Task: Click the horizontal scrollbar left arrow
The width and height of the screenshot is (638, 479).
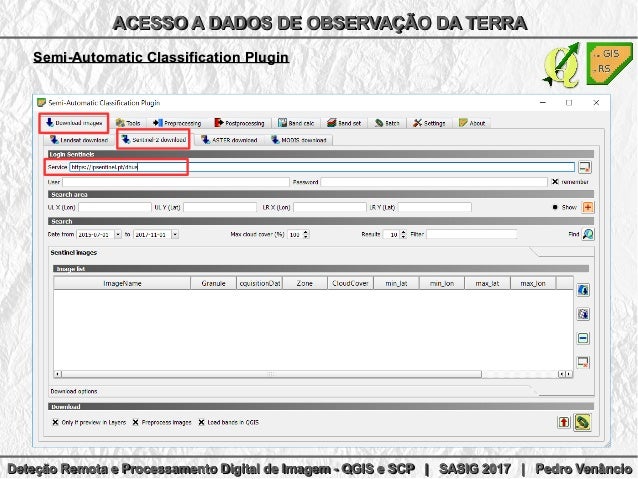Action: coord(58,374)
